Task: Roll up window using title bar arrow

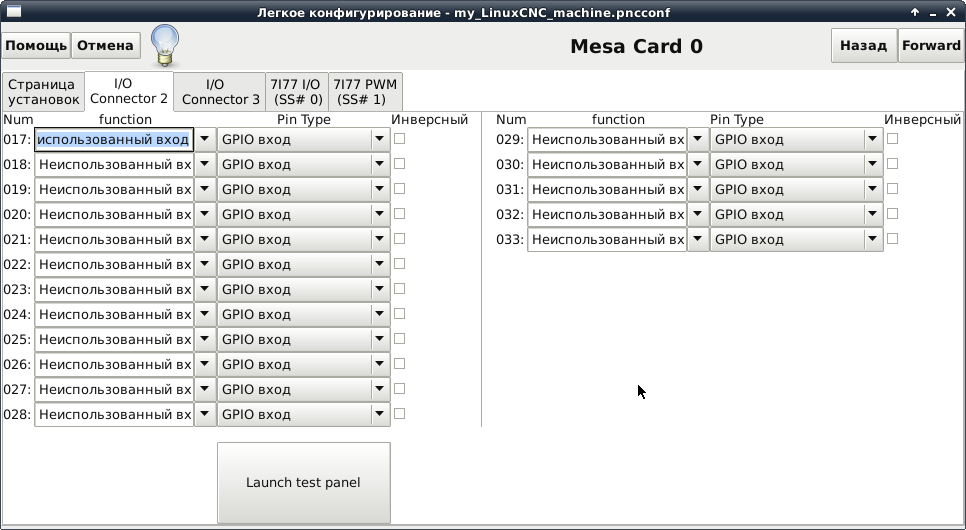Action: click(915, 12)
